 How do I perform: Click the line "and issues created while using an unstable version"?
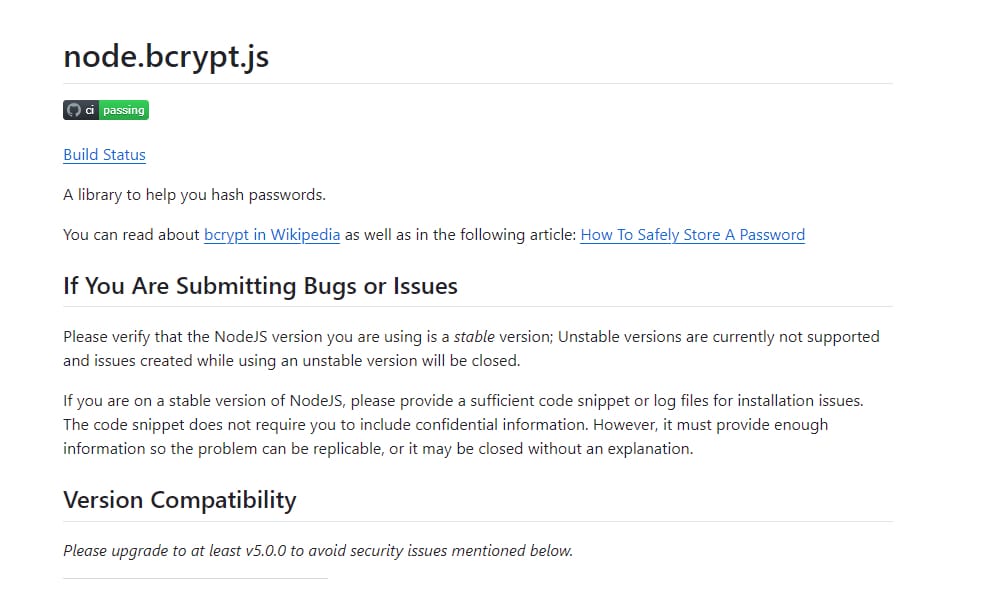[x=291, y=361]
